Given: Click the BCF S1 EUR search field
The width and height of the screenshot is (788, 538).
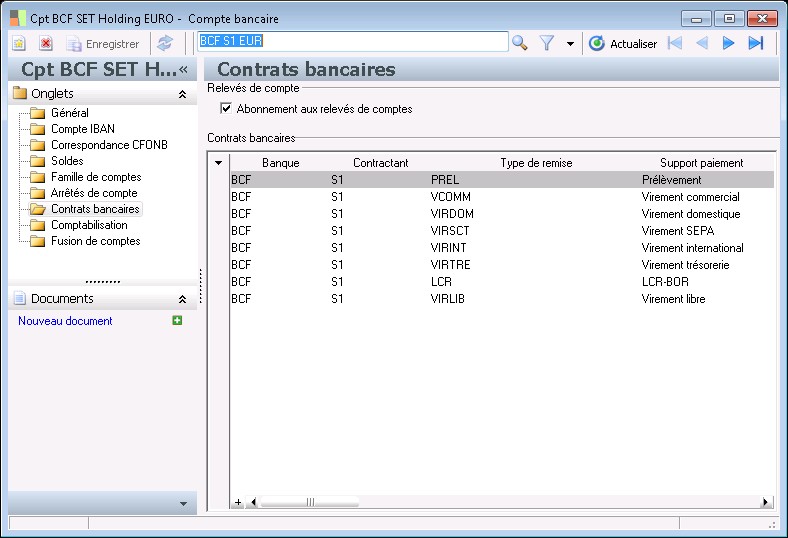Looking at the screenshot, I should (x=353, y=42).
